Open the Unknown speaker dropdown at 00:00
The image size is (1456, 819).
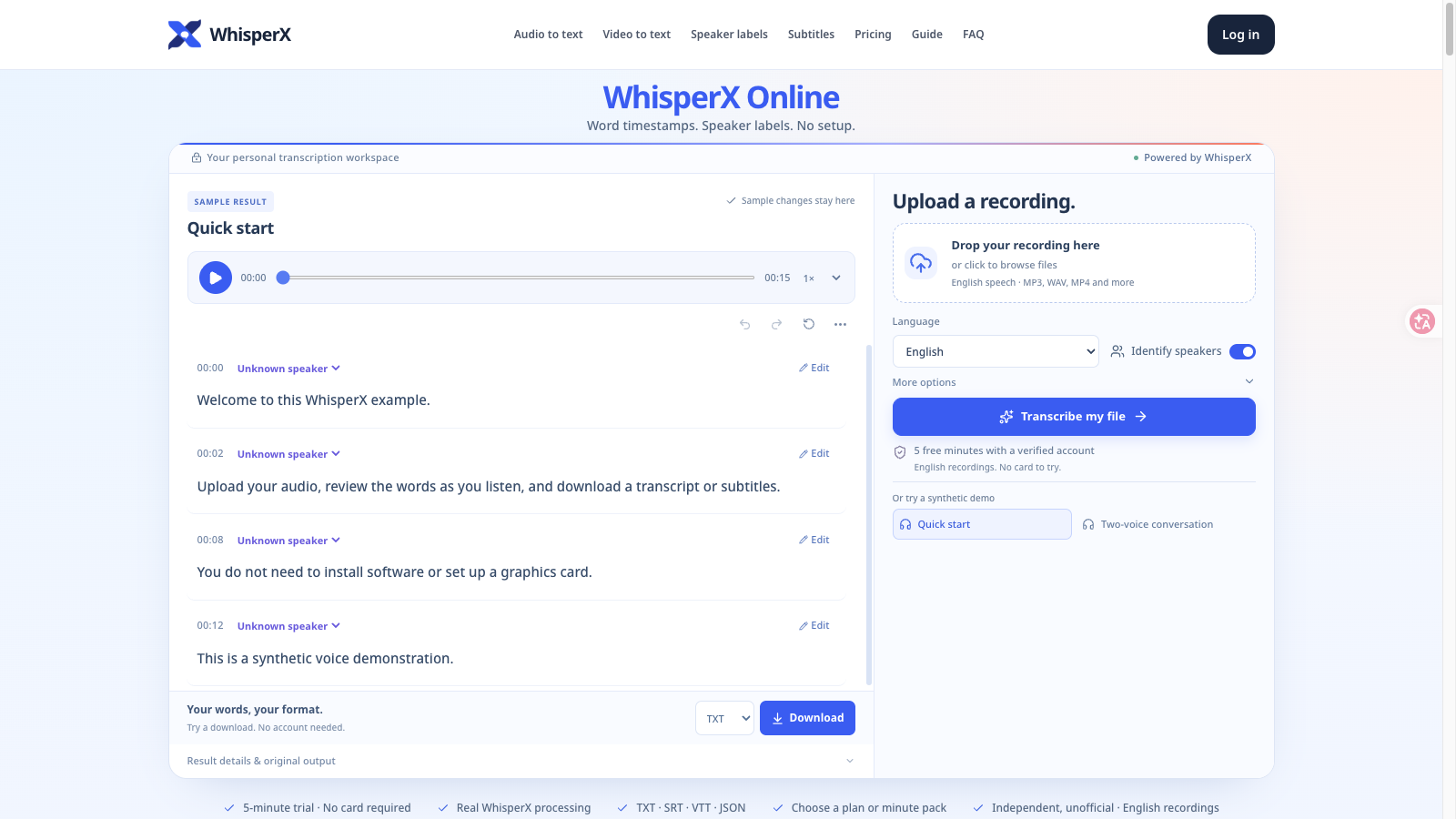pos(288,369)
